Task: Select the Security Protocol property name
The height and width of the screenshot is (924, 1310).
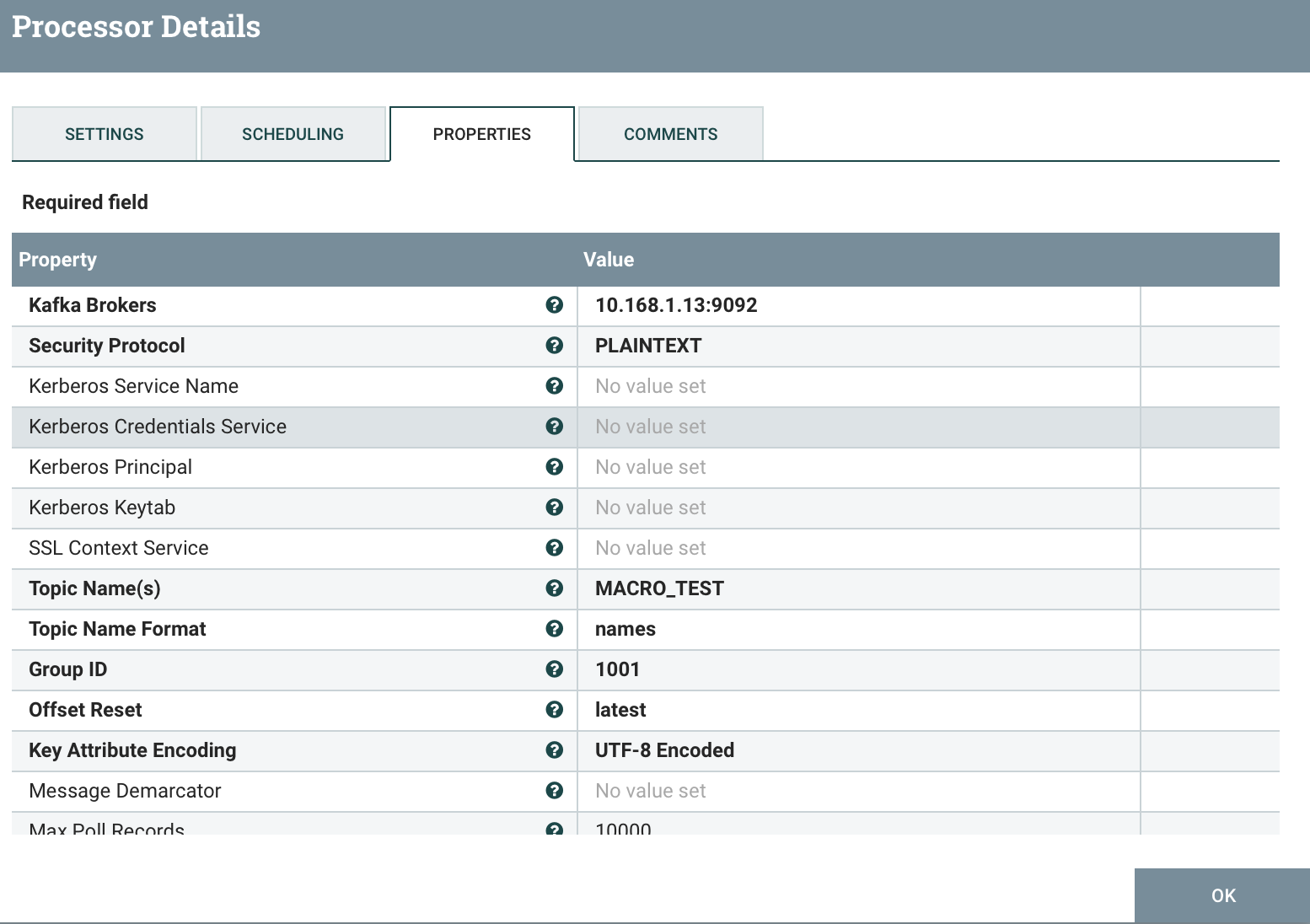Action: [x=107, y=346]
